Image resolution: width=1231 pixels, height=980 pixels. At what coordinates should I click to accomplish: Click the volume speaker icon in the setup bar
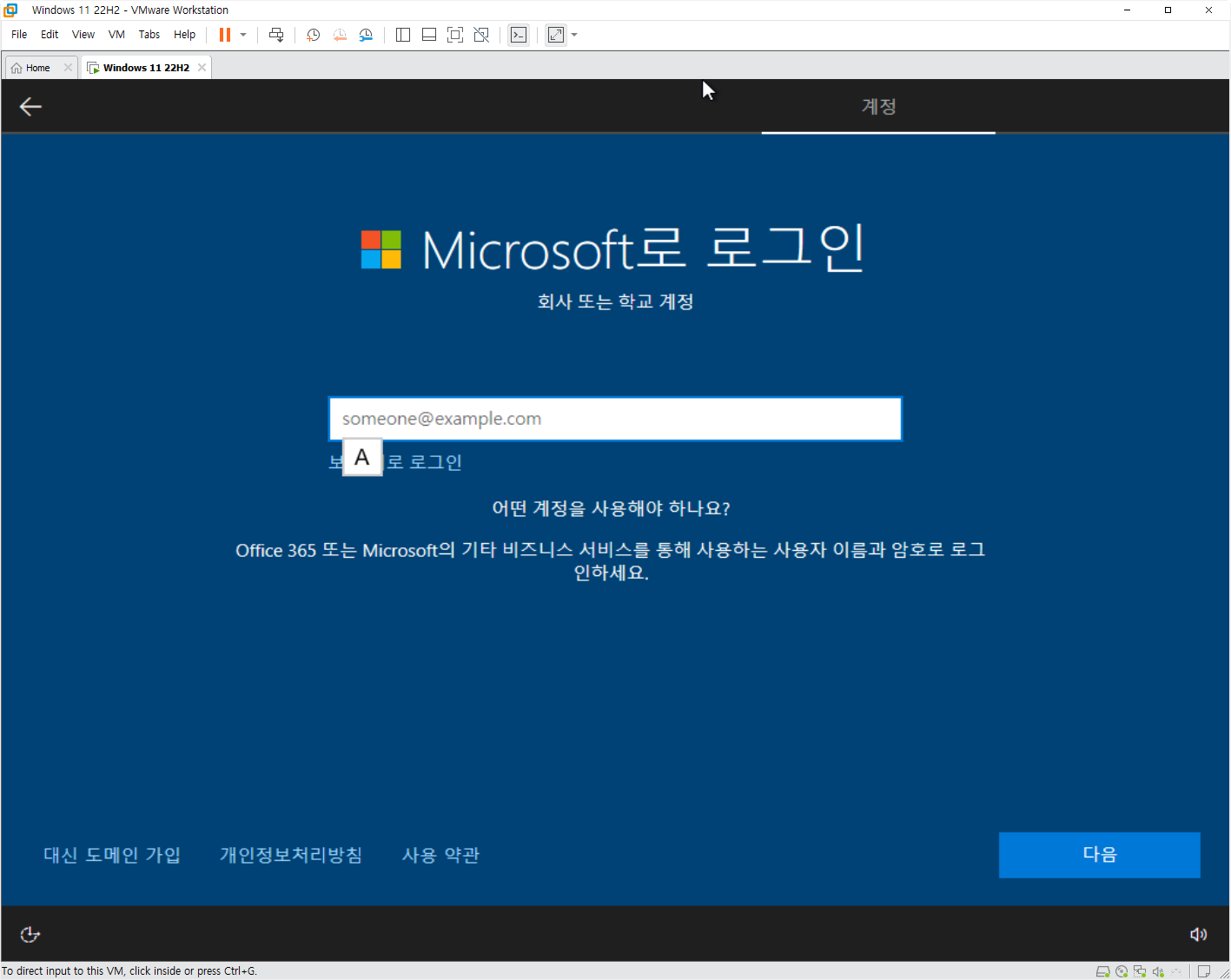point(1198,934)
